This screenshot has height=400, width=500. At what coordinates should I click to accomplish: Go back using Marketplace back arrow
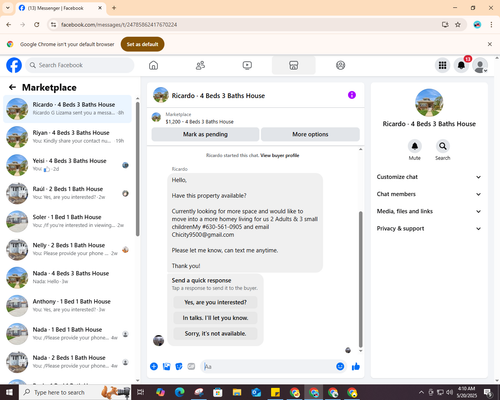[12, 87]
